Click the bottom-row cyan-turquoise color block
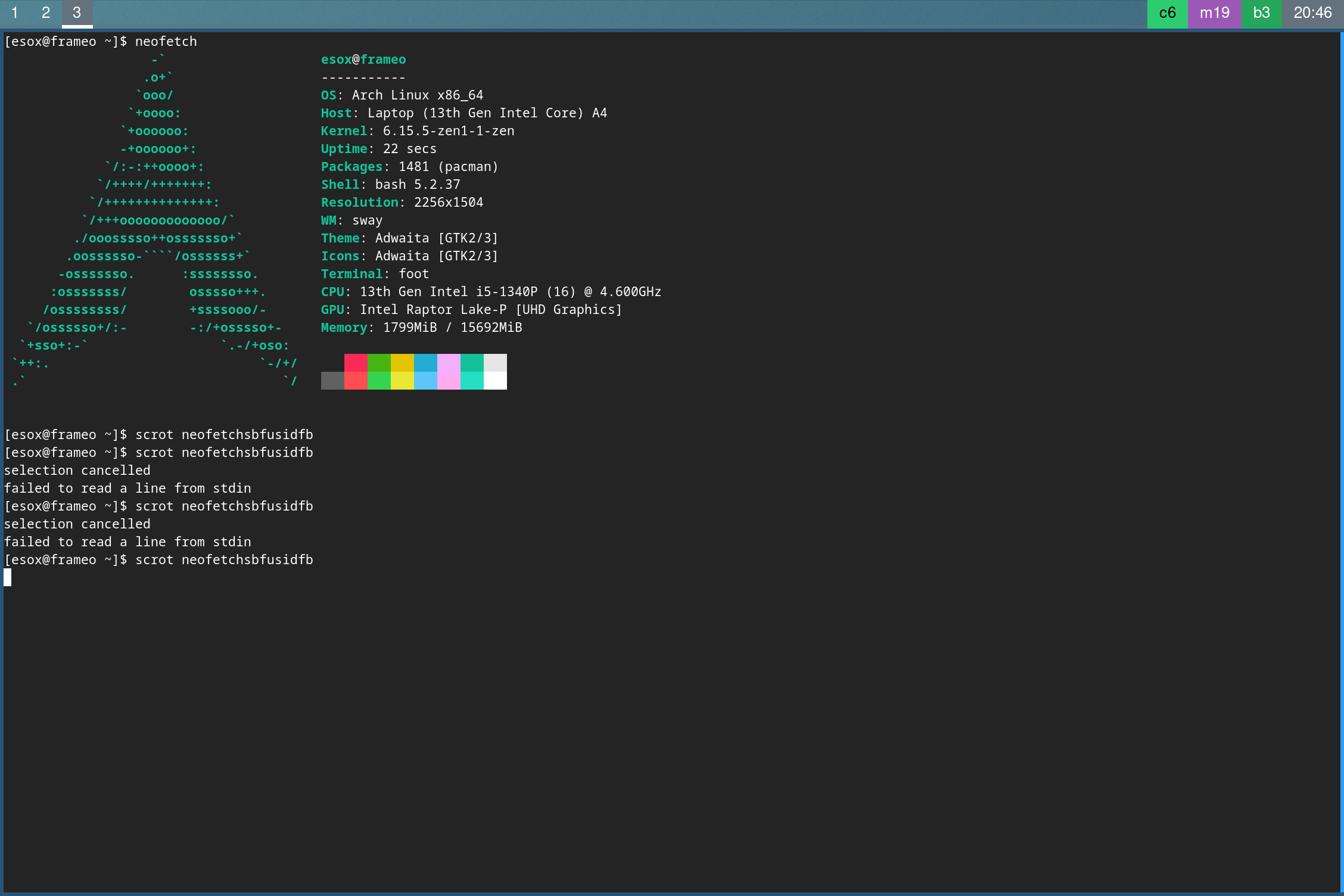 tap(472, 381)
